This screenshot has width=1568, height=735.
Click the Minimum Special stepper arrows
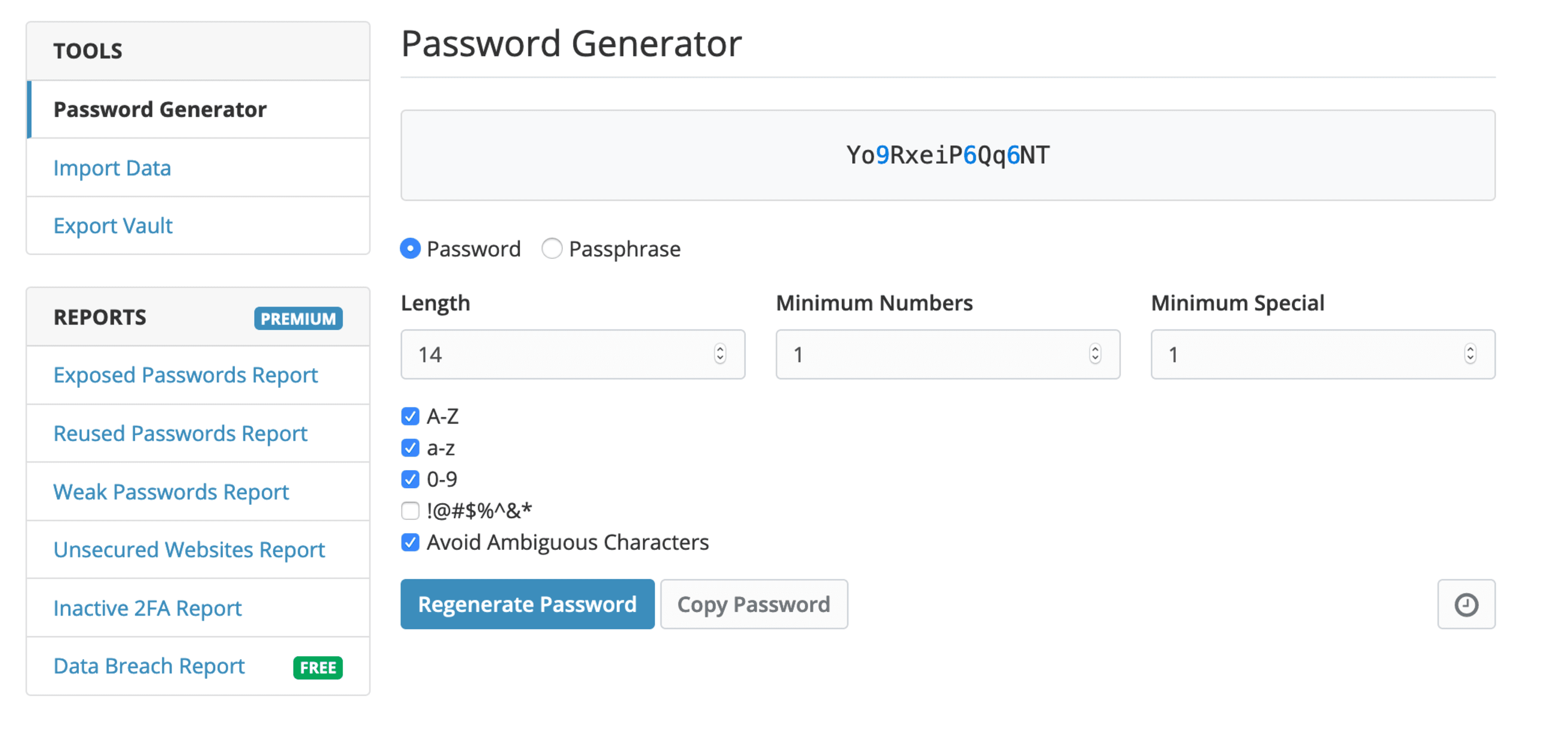[1470, 354]
